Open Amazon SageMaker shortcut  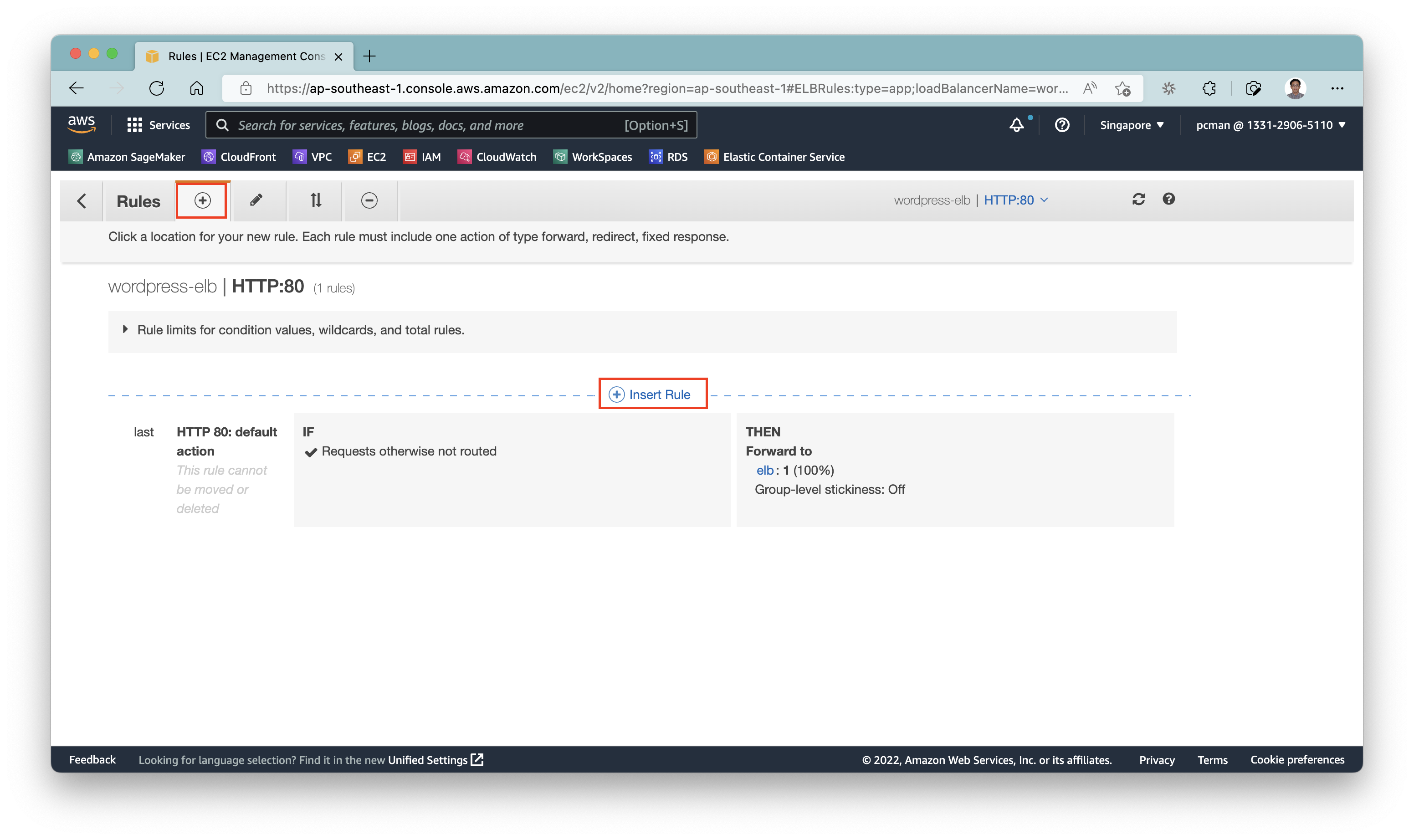[127, 157]
